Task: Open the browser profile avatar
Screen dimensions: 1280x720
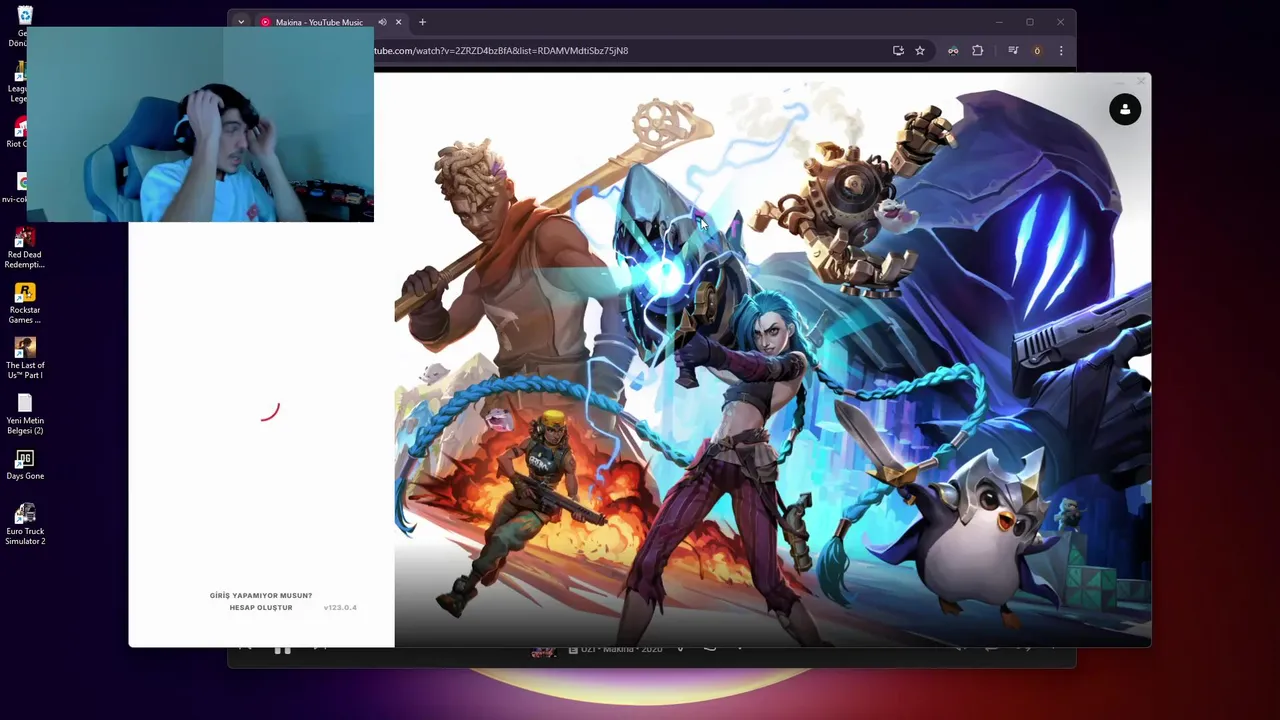Action: (x=1037, y=51)
